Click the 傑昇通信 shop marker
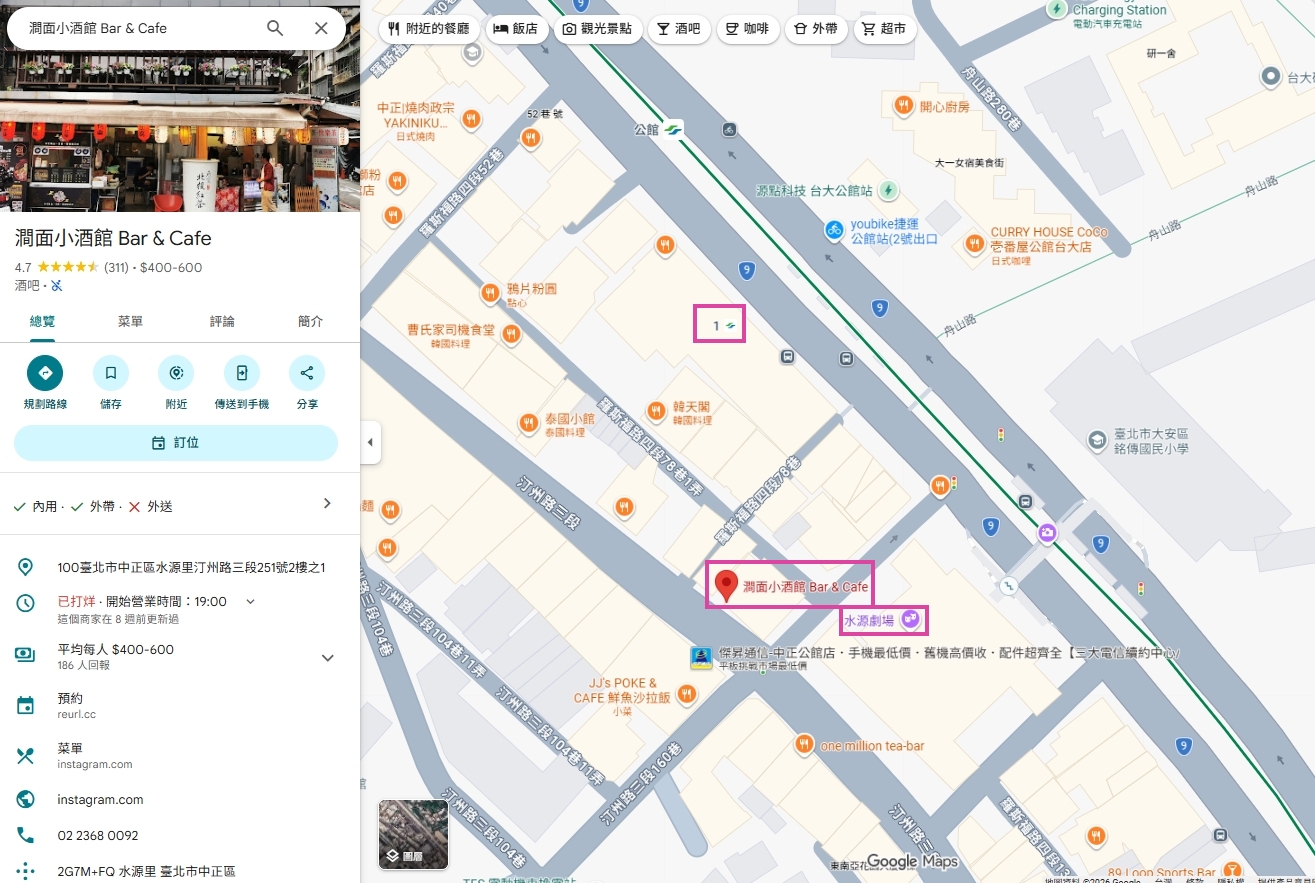Viewport: 1315px width, 883px height. (701, 657)
